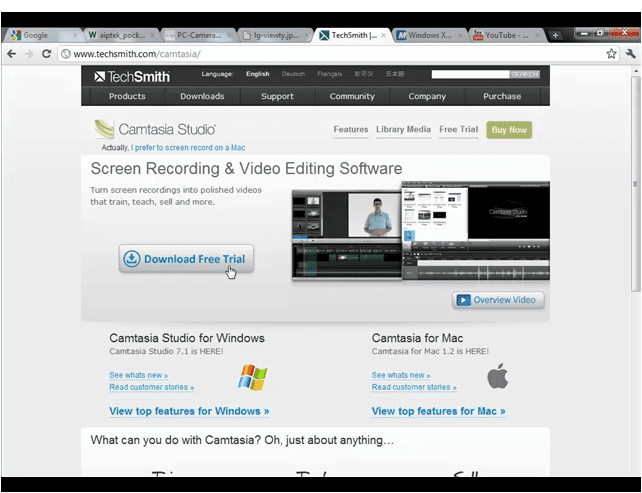Open the Products menu
The image size is (642, 493).
coord(127,96)
